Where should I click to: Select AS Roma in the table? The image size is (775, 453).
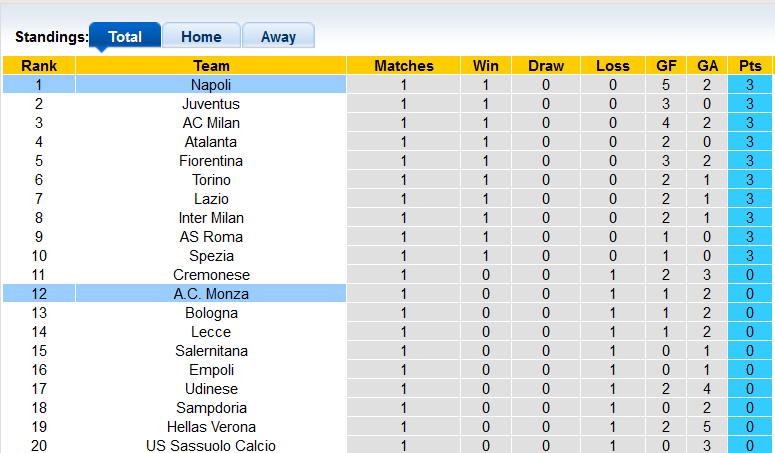pyautogui.click(x=211, y=237)
